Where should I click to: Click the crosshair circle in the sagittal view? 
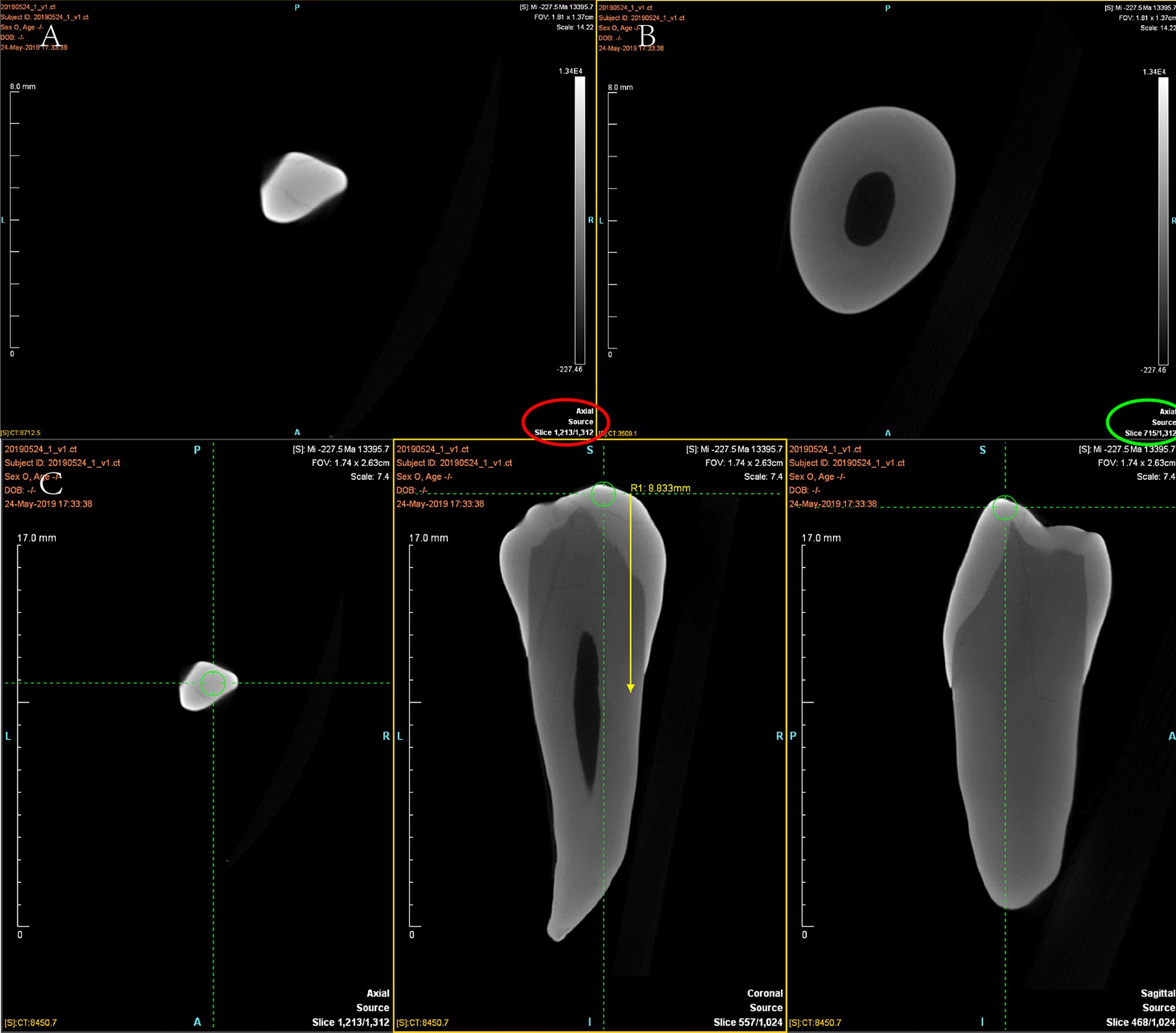(1004, 507)
